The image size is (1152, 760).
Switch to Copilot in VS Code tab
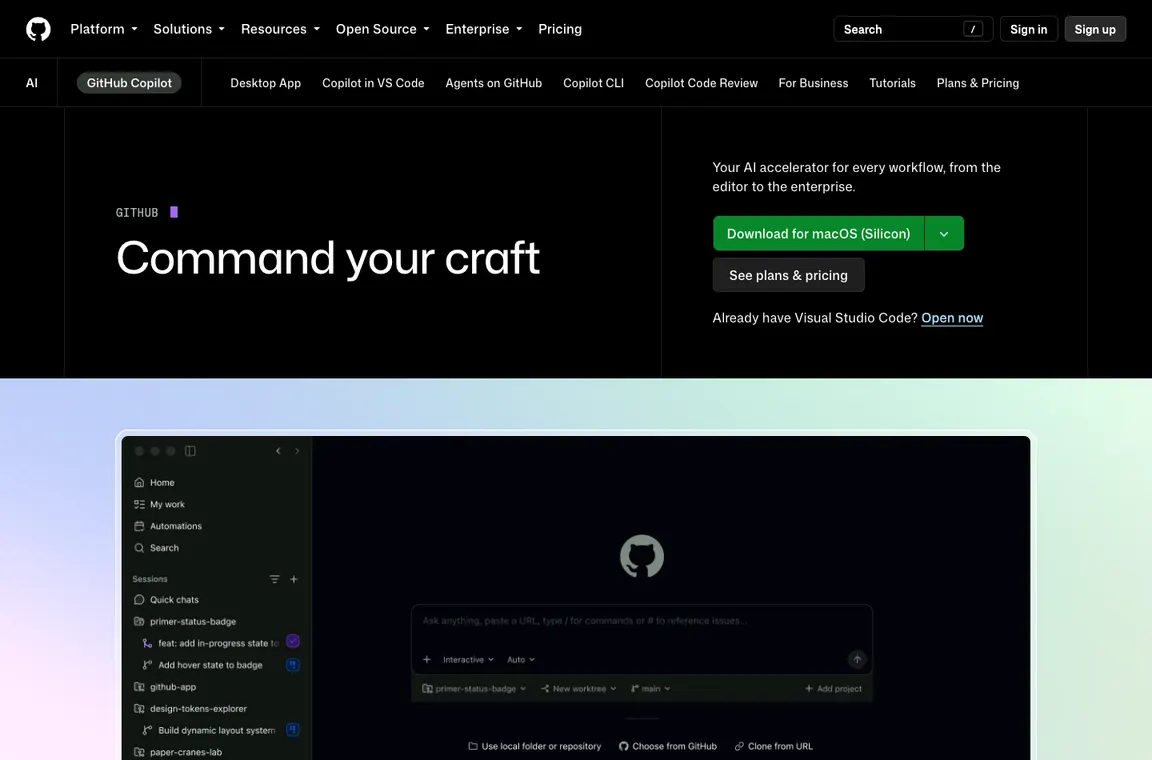click(x=373, y=83)
